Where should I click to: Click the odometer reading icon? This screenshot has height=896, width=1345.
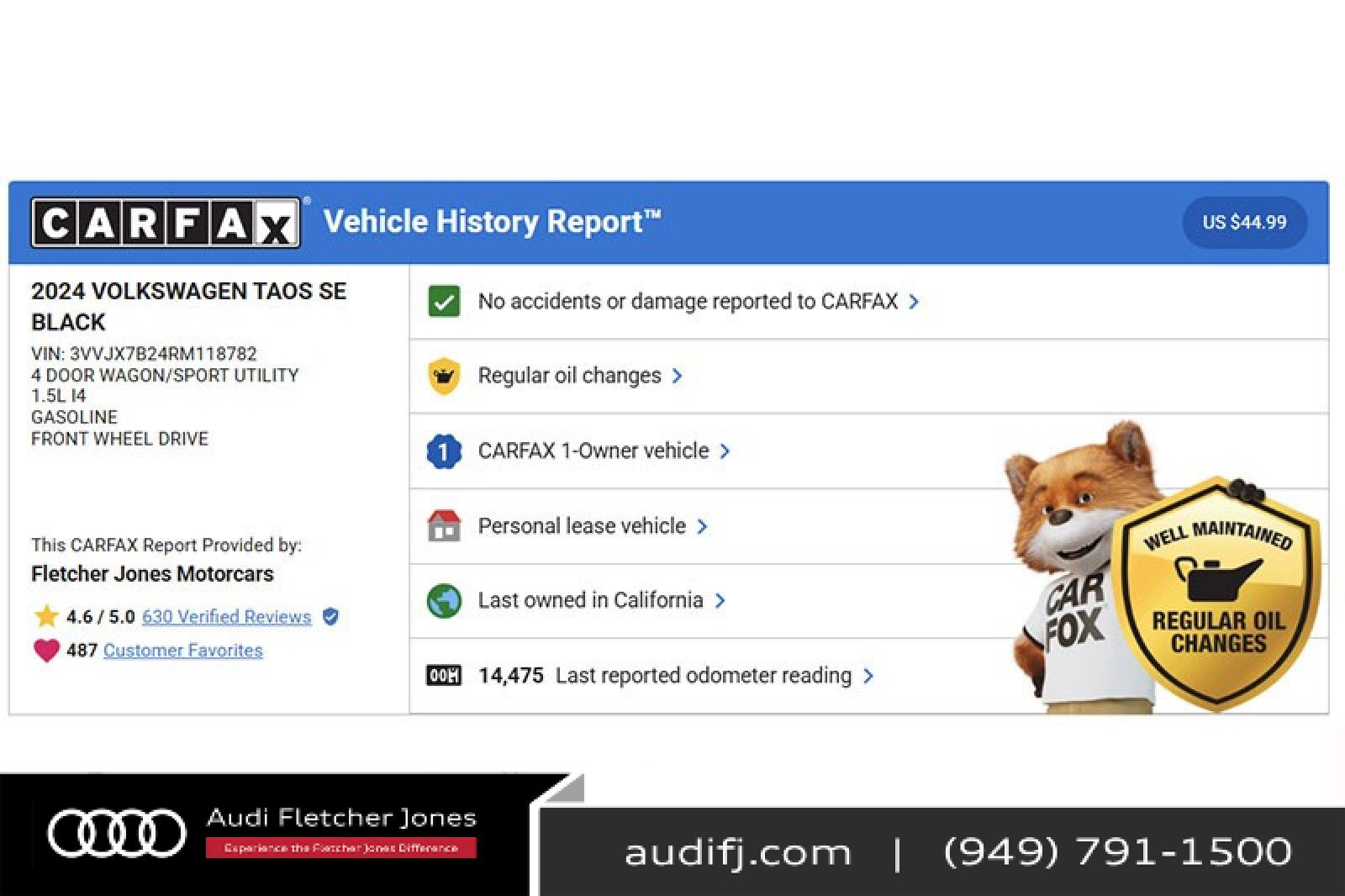443,675
